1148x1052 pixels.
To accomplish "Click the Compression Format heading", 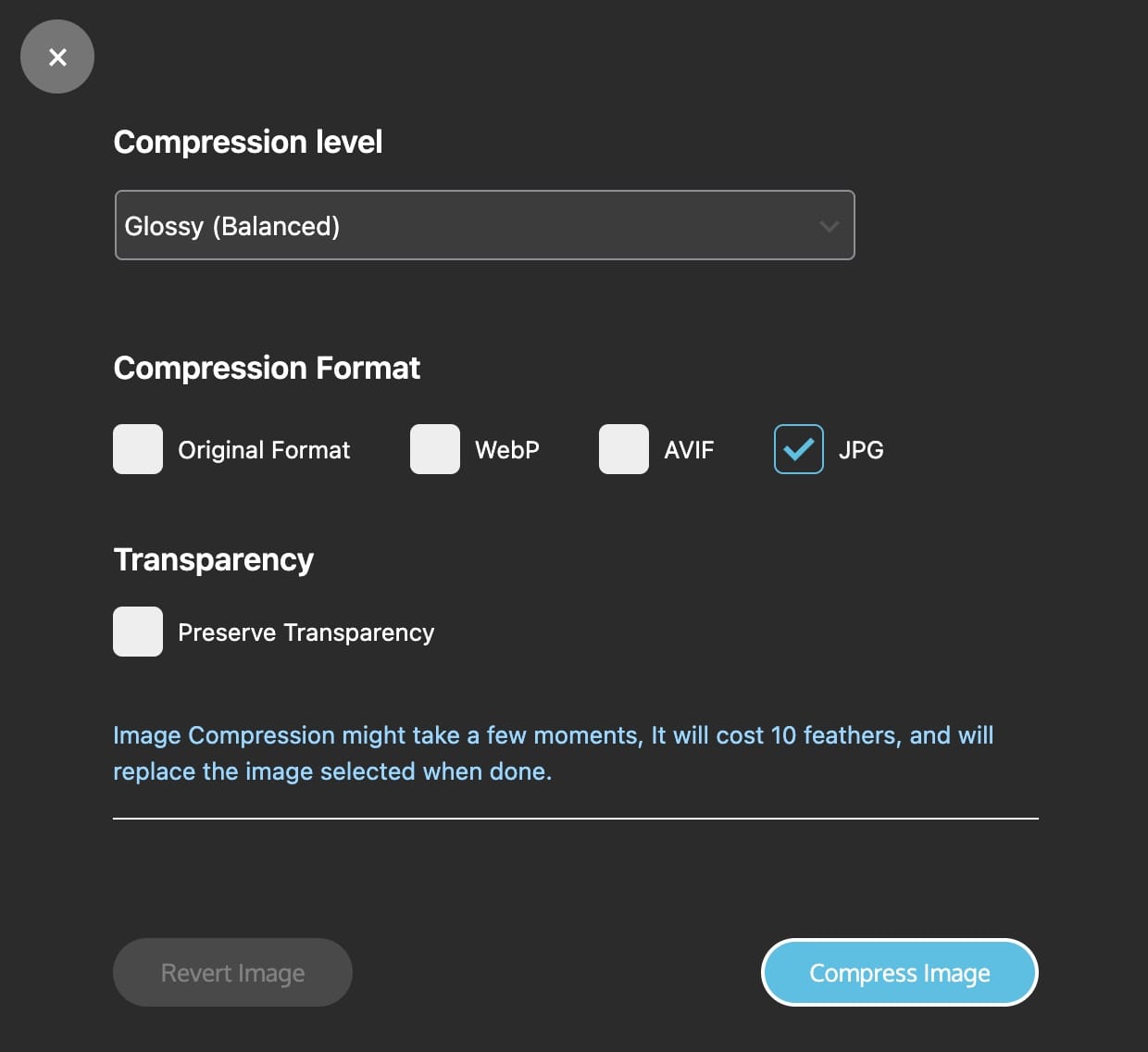I will click(x=267, y=368).
